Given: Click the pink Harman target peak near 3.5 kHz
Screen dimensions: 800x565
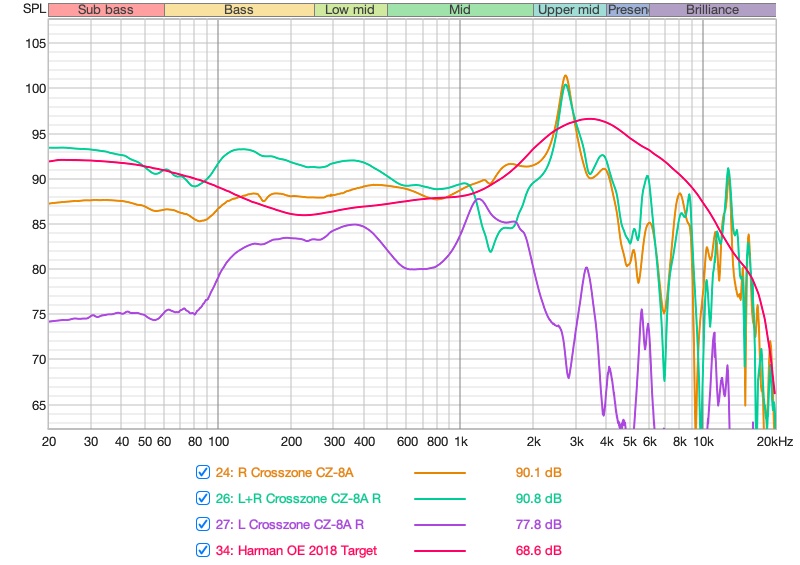Looking at the screenshot, I should click(590, 119).
